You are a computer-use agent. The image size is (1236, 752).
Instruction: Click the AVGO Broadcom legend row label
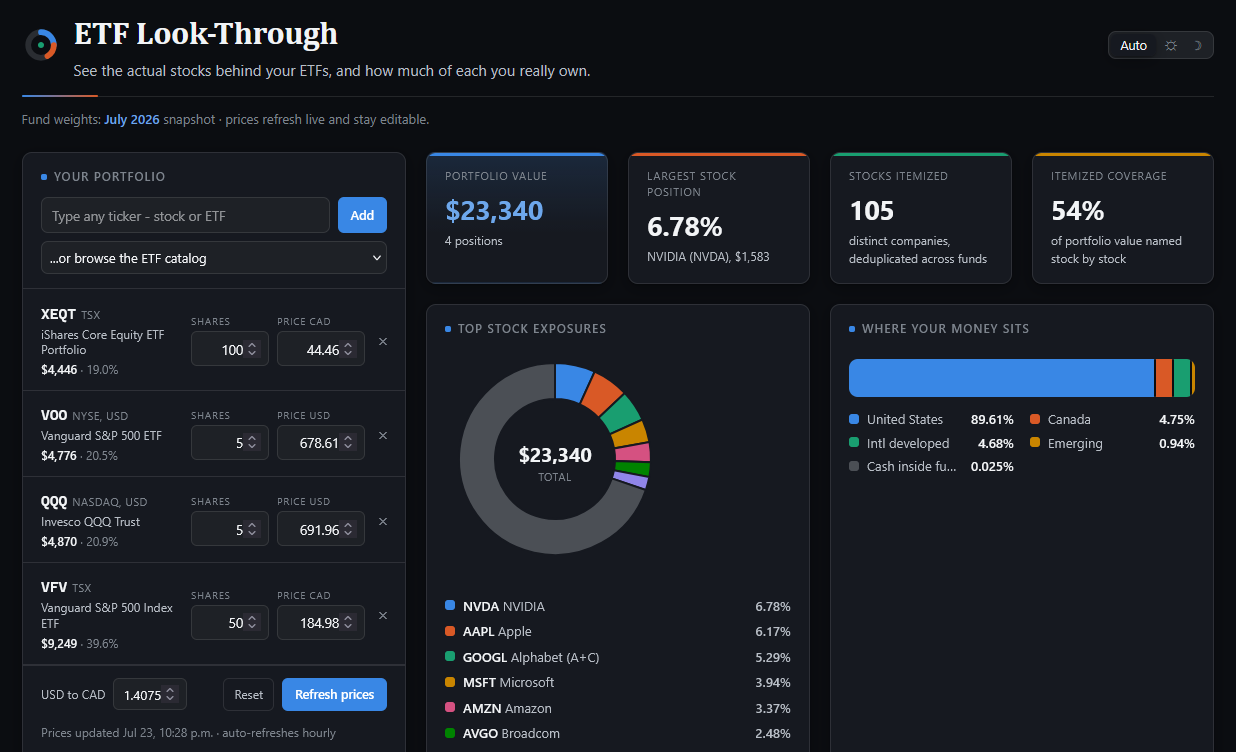(x=511, y=733)
